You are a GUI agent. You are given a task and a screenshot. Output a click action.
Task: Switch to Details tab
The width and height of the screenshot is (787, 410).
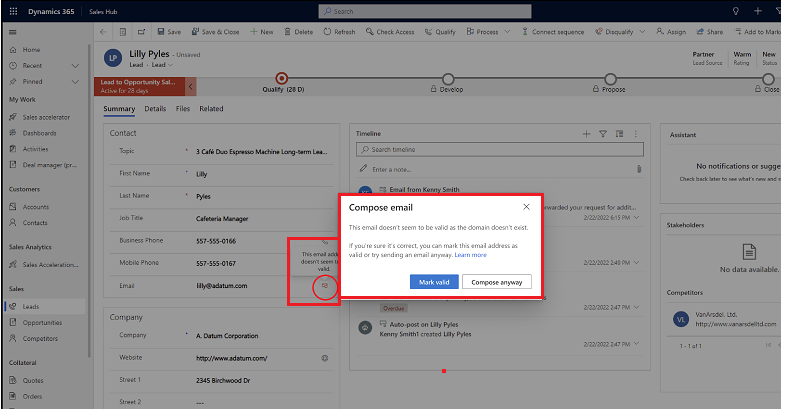point(155,108)
